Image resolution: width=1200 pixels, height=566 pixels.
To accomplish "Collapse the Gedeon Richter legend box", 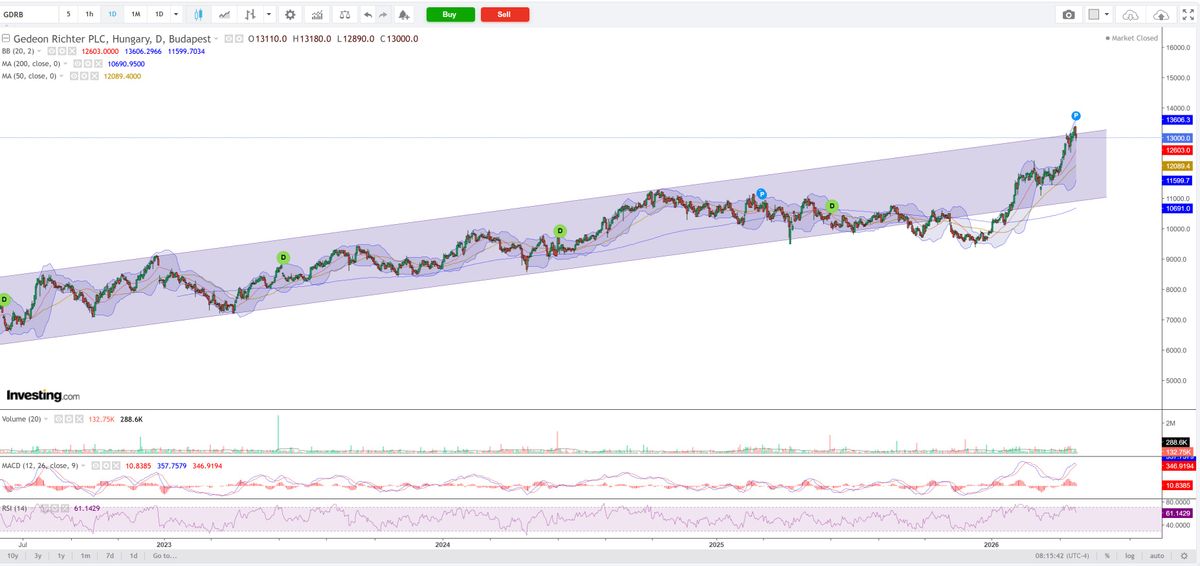I will tap(6, 38).
